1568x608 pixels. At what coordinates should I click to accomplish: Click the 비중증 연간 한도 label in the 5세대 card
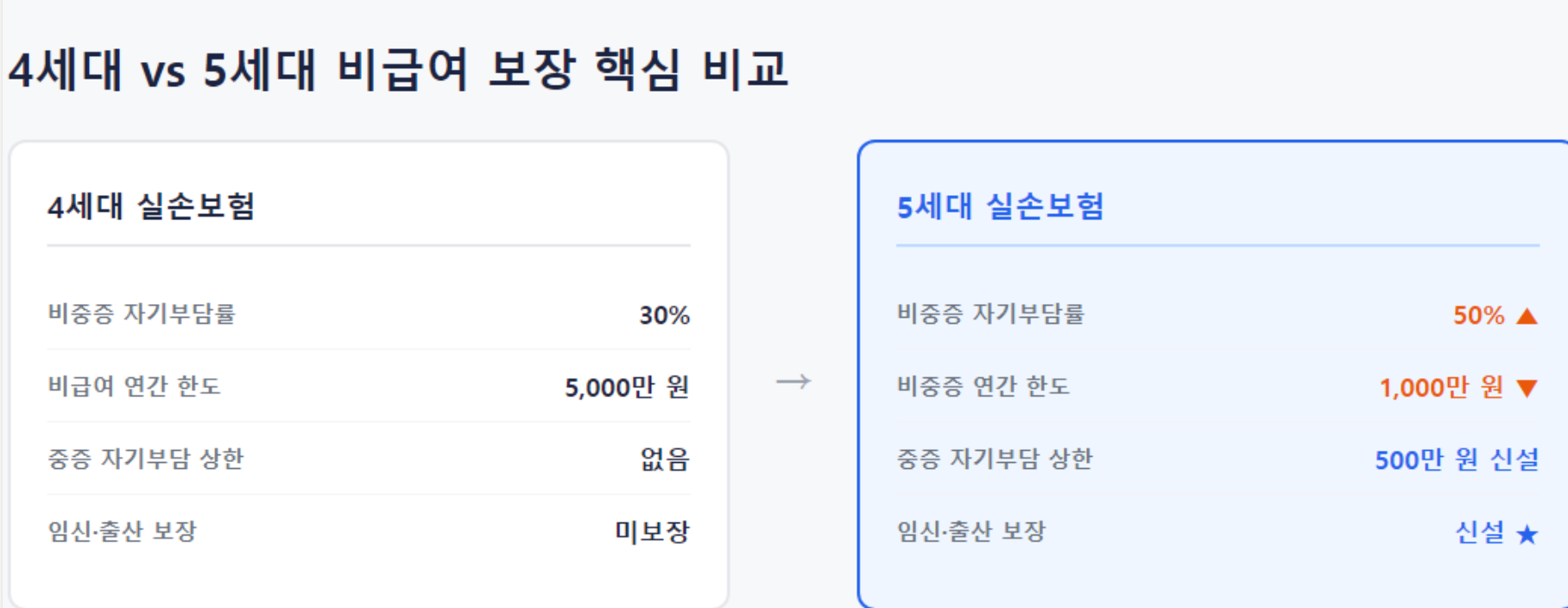tap(983, 386)
